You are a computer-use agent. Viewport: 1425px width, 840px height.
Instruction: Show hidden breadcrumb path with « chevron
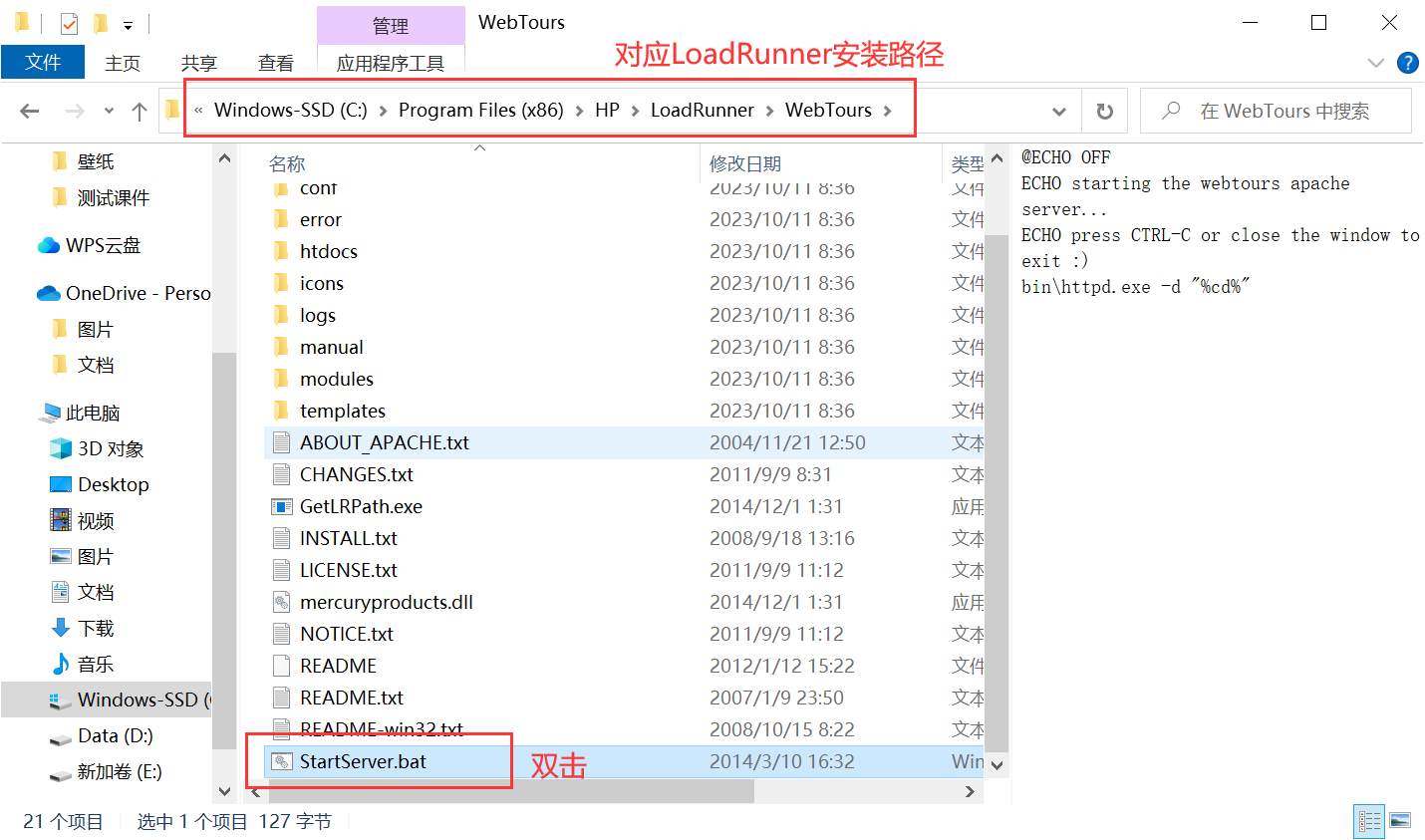(198, 111)
